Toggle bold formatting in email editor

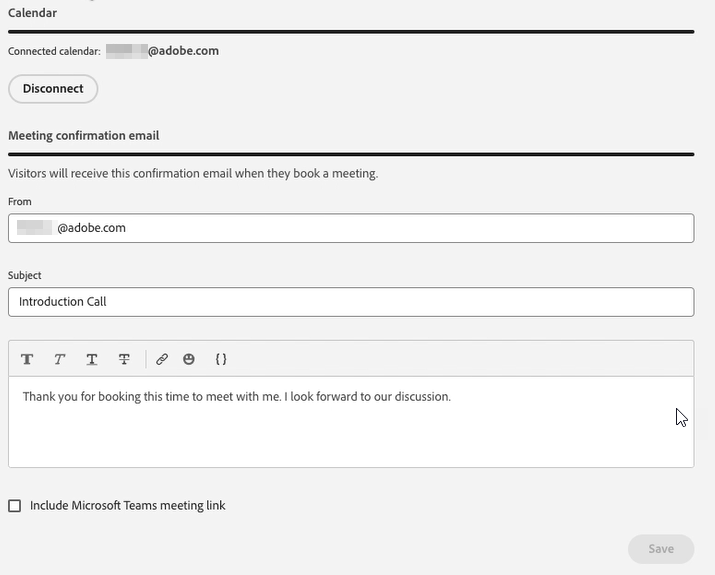[27, 359]
